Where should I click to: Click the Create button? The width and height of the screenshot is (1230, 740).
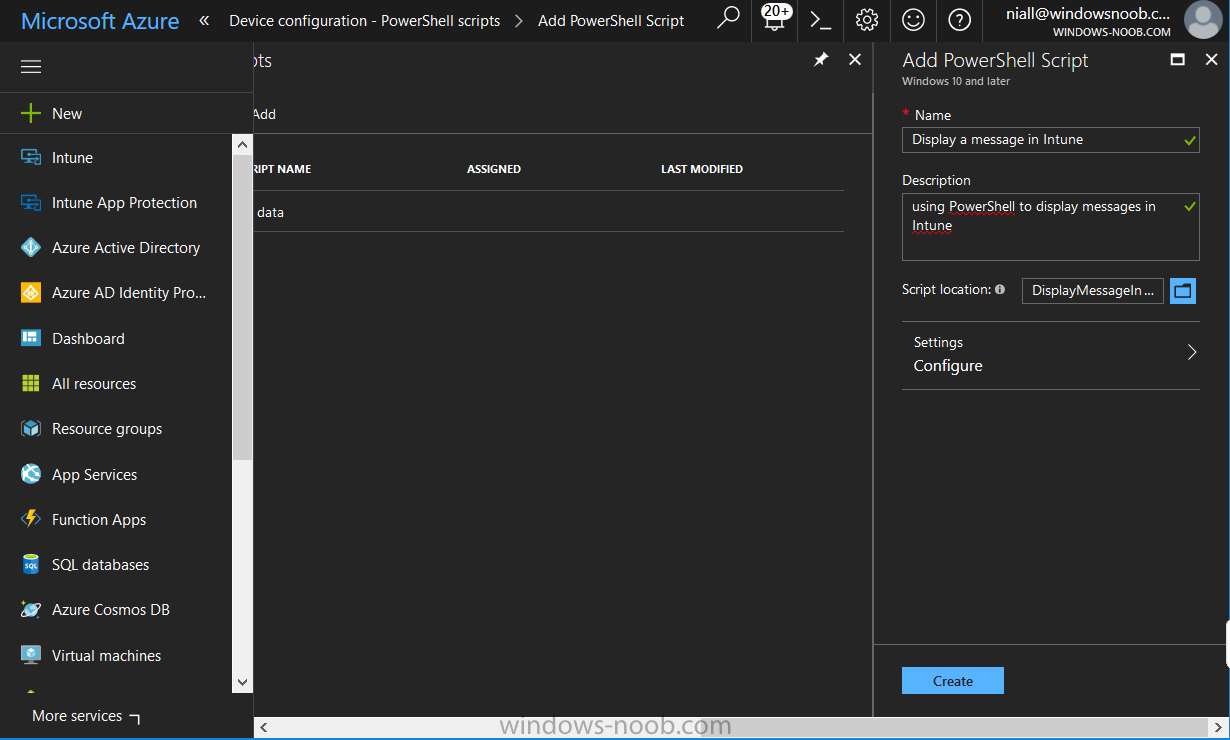coord(953,681)
